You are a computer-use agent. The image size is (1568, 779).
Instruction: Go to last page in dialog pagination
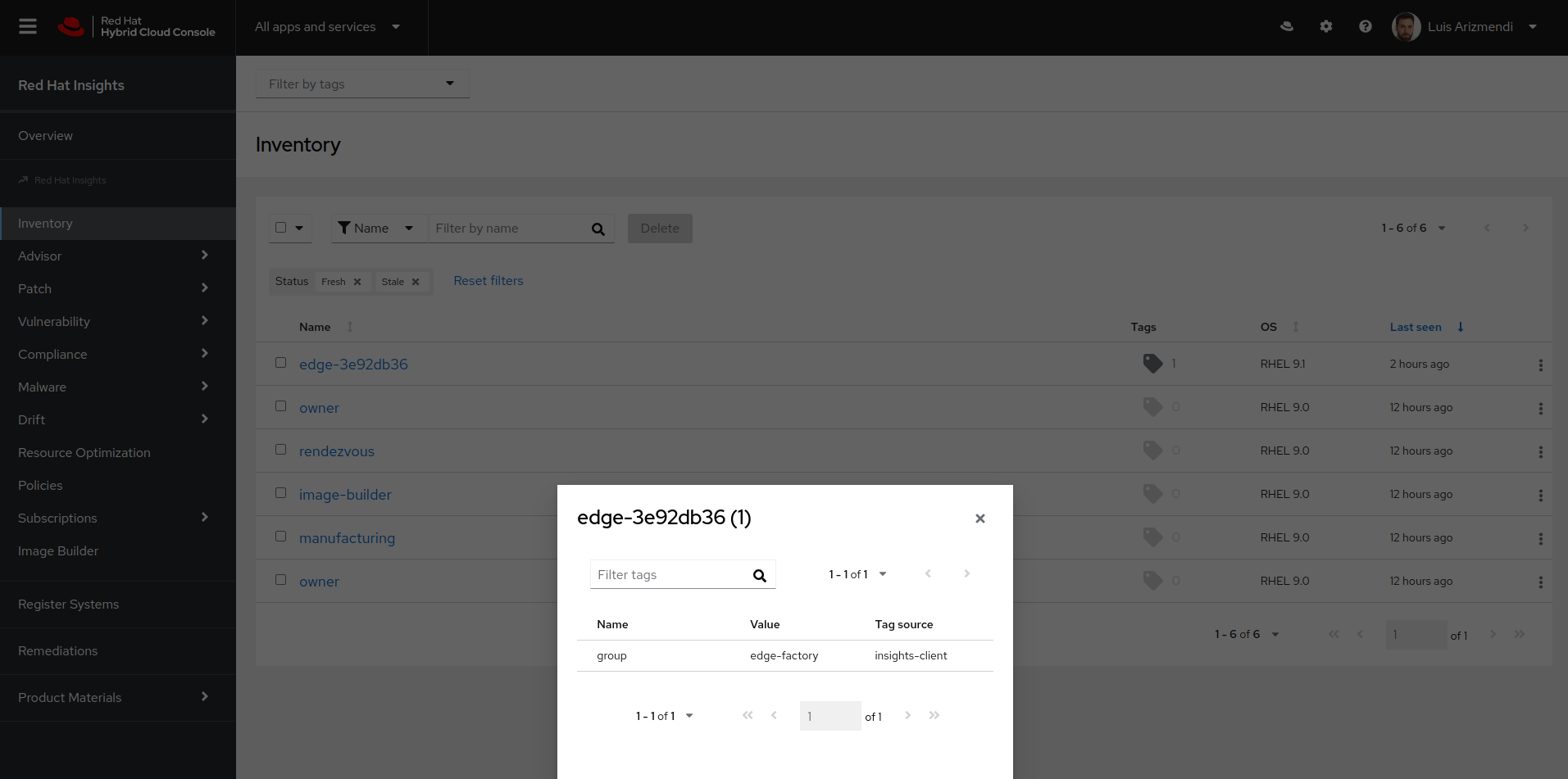tap(934, 715)
